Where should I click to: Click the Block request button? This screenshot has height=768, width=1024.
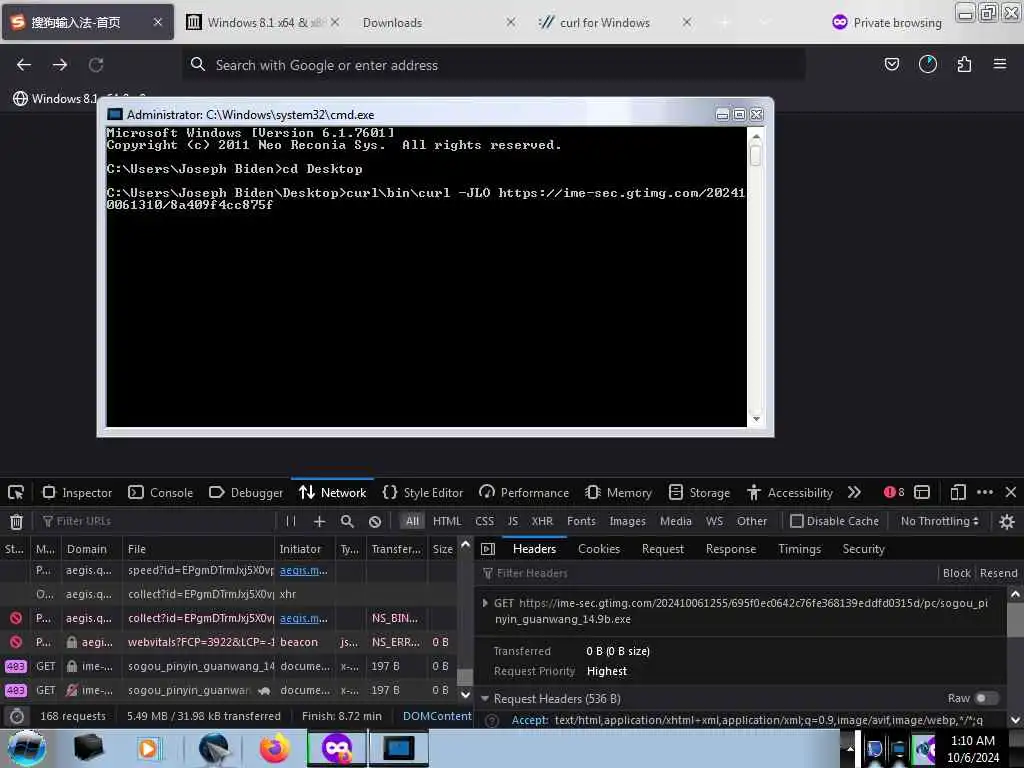957,573
